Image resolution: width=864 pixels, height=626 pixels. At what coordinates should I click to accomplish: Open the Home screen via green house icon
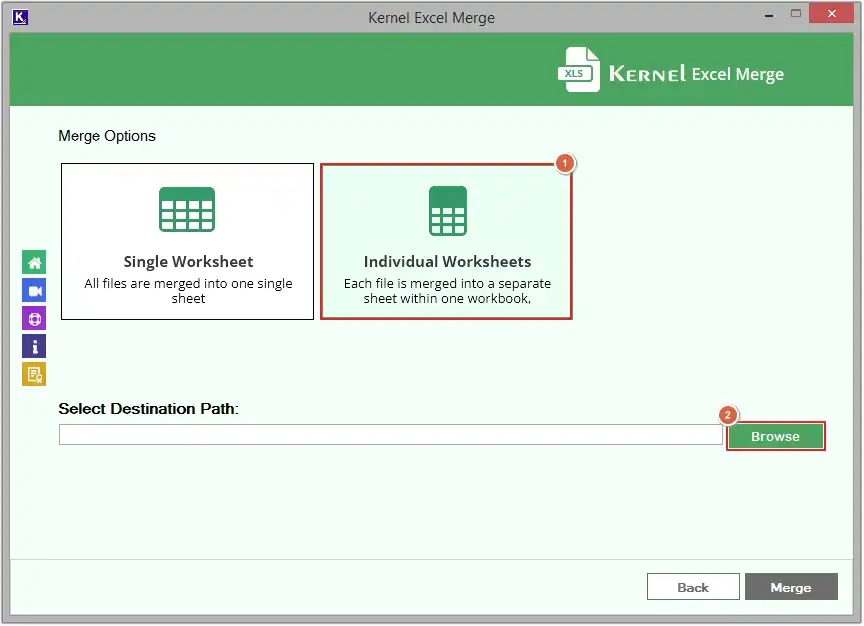[33, 263]
